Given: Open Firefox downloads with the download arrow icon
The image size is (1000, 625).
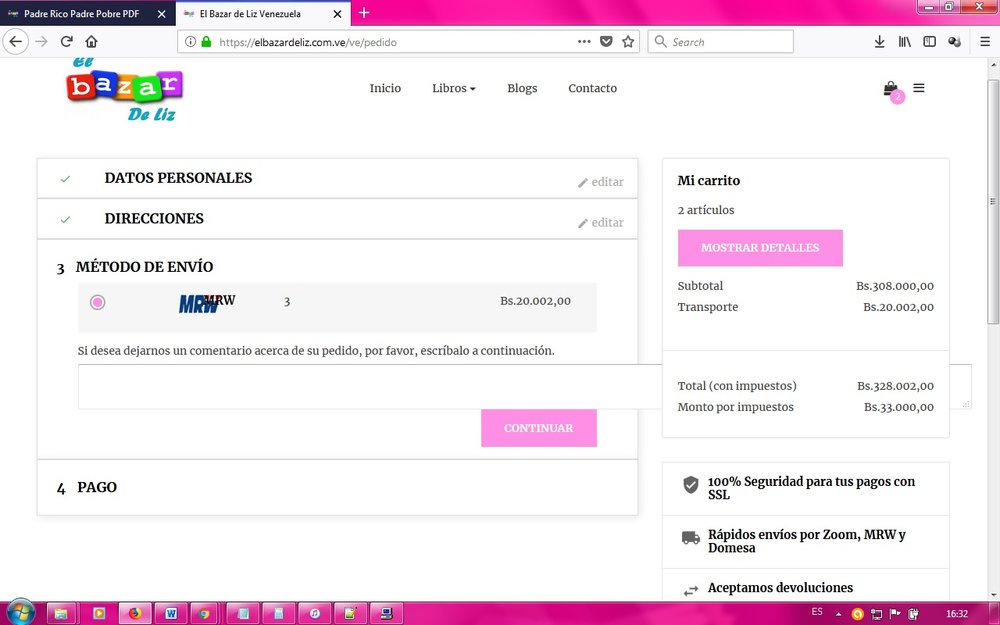Looking at the screenshot, I should [x=878, y=41].
